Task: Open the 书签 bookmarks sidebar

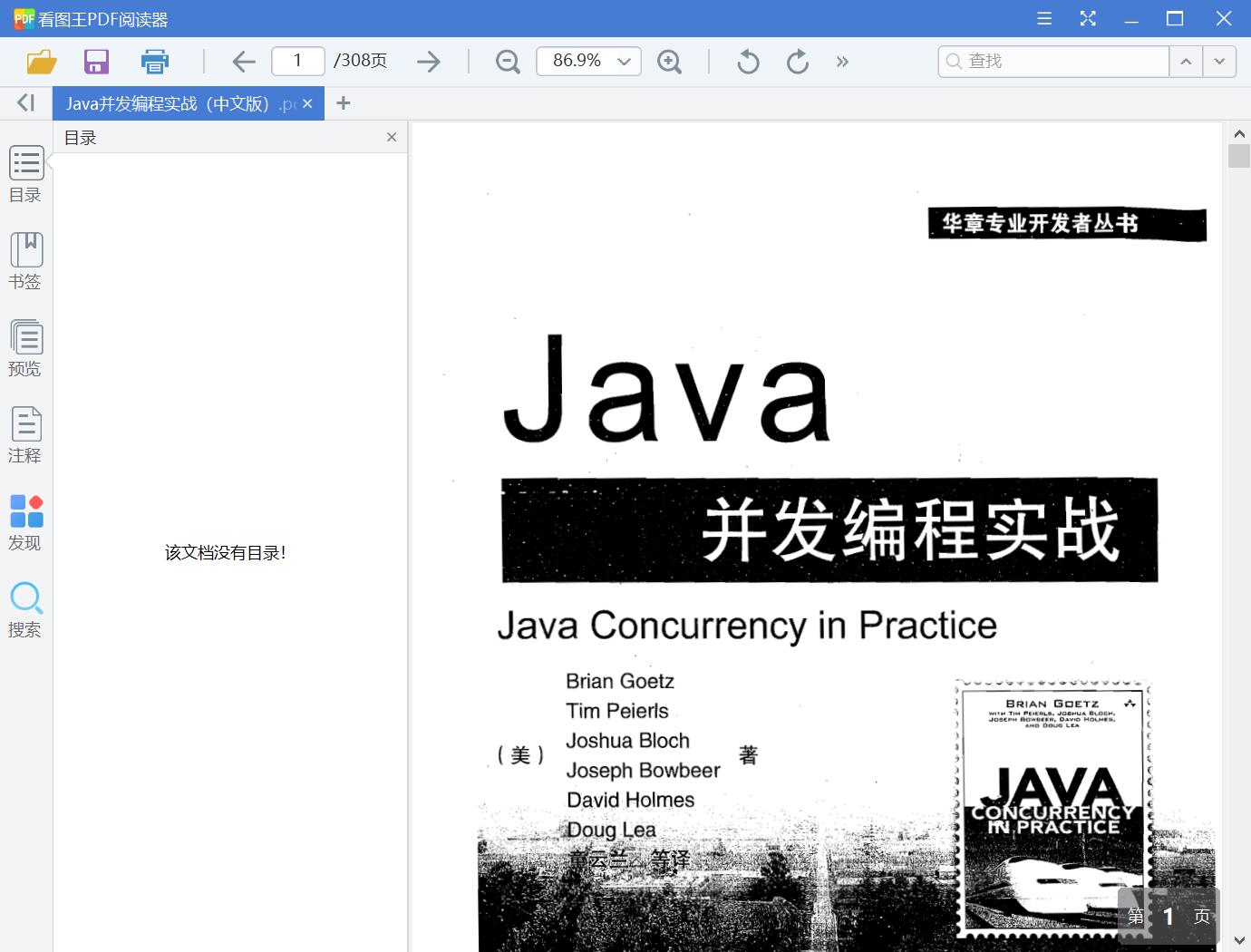Action: click(x=25, y=261)
